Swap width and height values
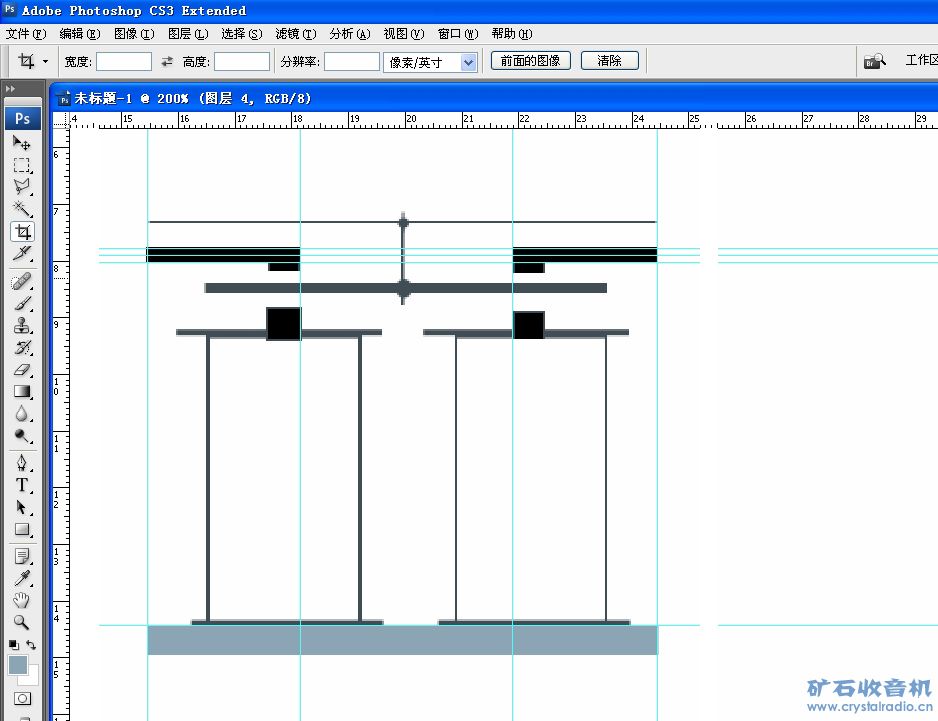The image size is (938, 721). (167, 62)
